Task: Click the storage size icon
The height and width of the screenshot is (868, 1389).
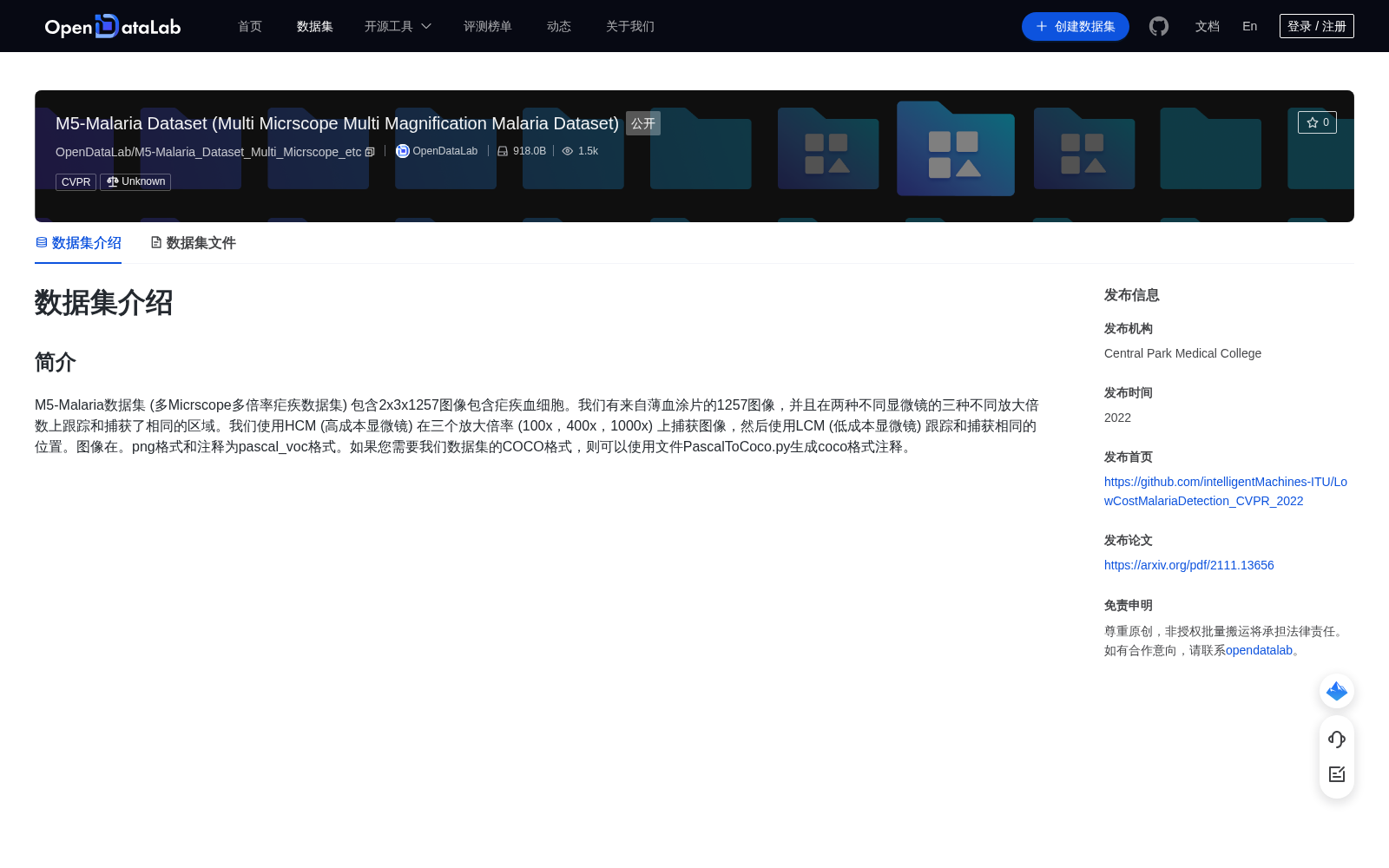Action: (x=503, y=151)
